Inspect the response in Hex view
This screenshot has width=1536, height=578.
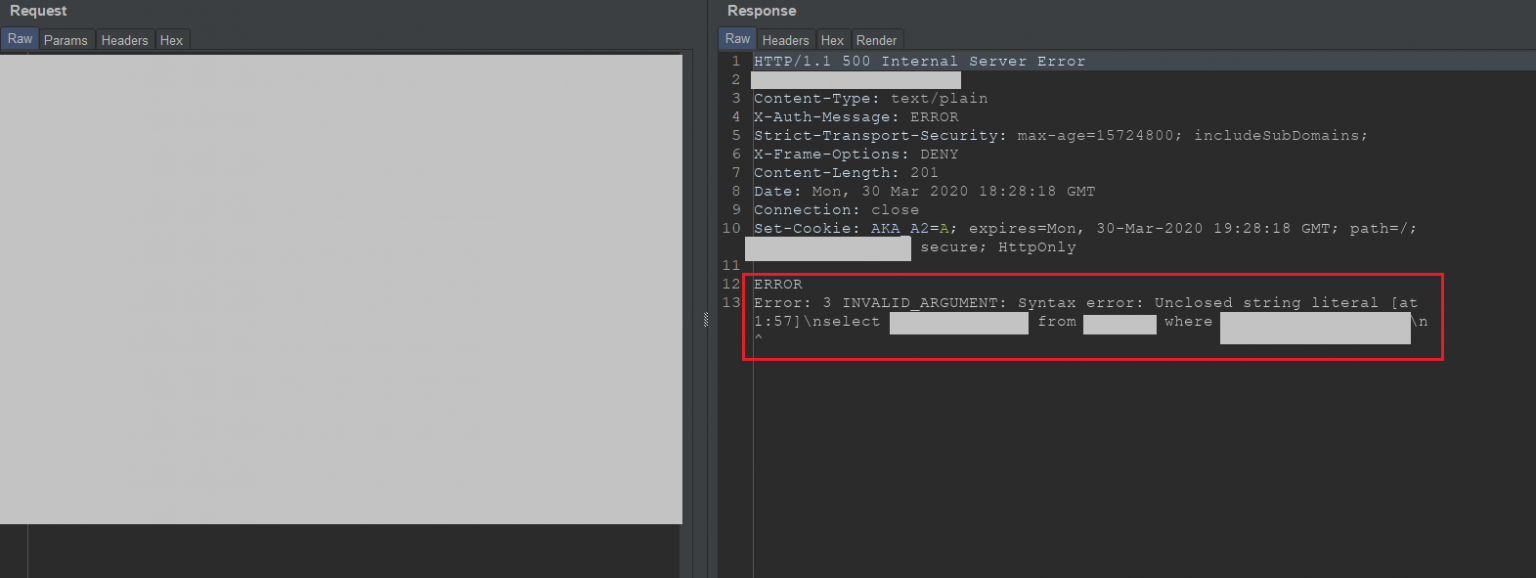(x=832, y=40)
